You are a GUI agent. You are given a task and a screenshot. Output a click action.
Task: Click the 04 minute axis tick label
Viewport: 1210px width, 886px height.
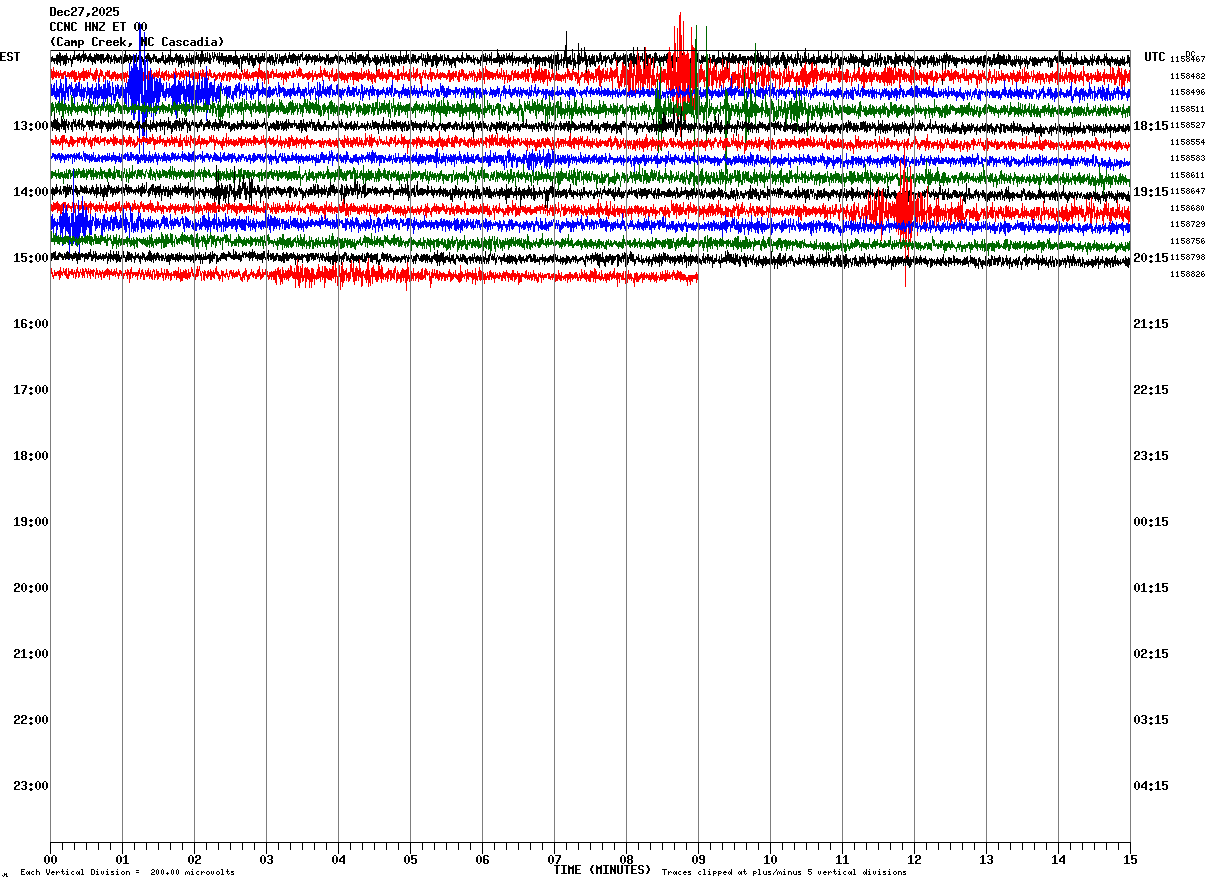[338, 859]
